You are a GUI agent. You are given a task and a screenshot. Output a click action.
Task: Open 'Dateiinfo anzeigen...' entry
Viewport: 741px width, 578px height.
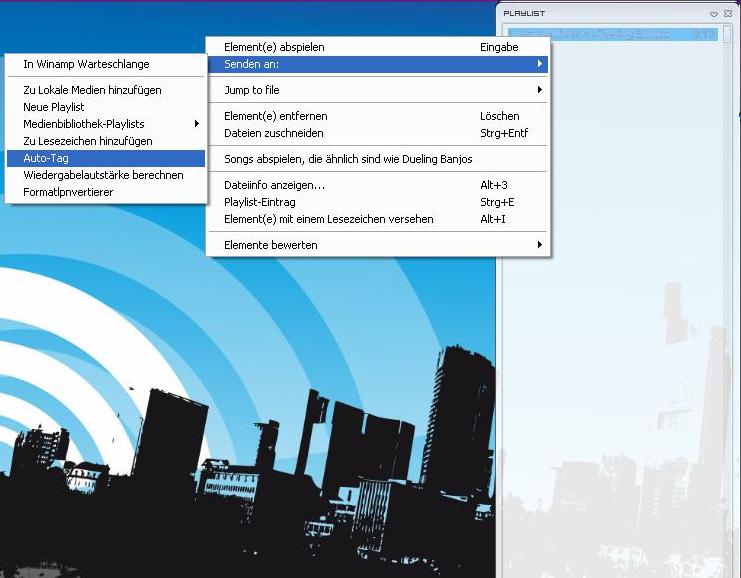pos(378,185)
